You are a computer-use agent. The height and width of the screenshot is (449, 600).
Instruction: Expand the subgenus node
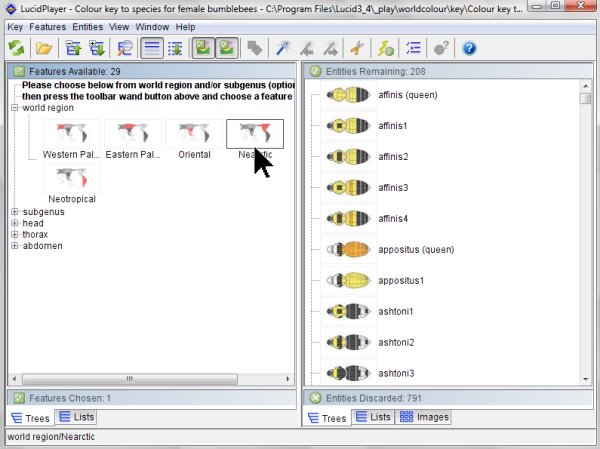(x=15, y=212)
